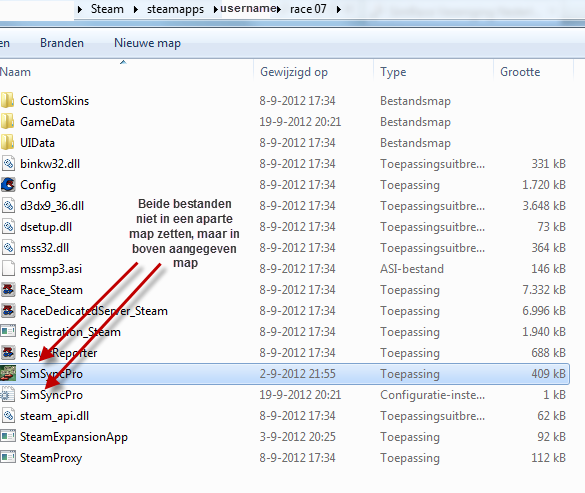Expand breadcrumb arrow after username

(279, 9)
